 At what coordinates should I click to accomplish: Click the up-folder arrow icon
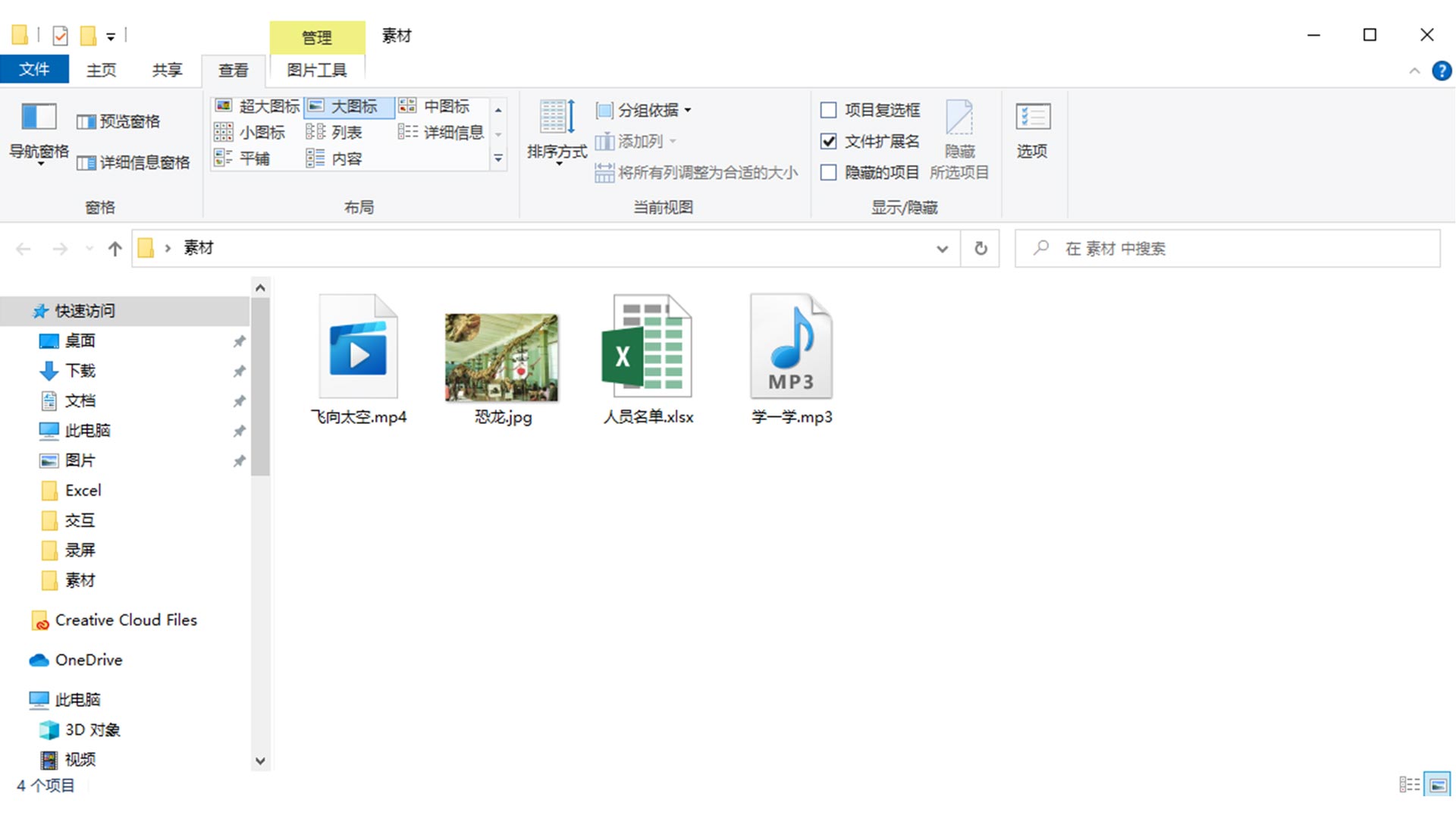point(115,249)
